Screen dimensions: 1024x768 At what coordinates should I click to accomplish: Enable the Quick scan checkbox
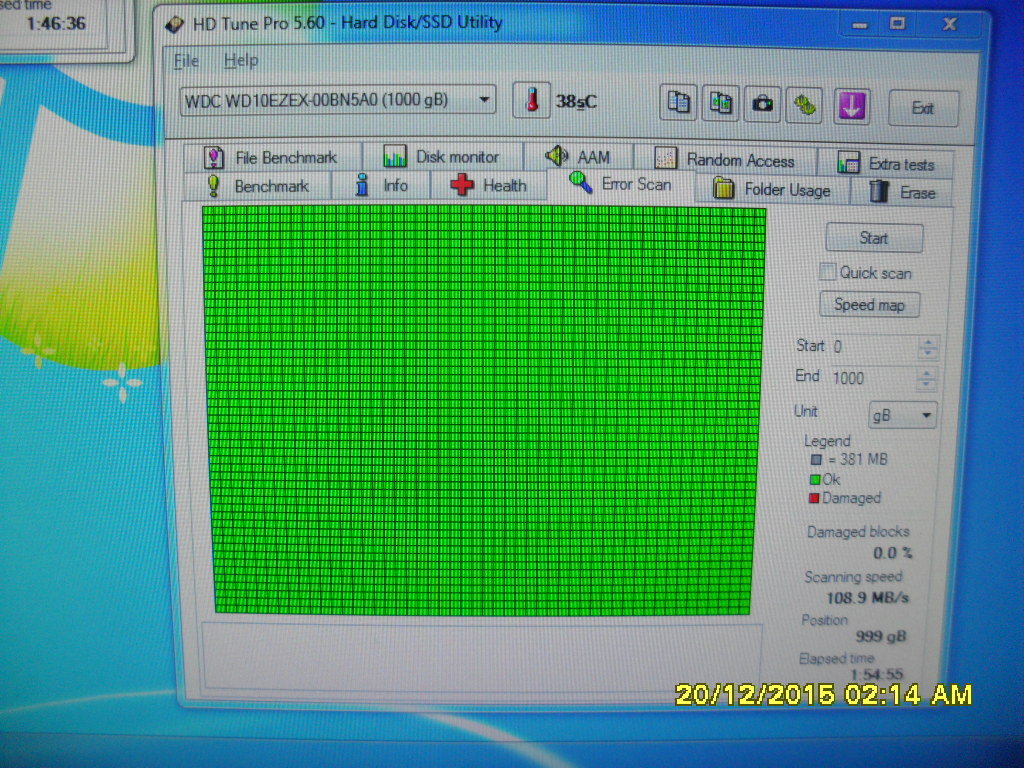pos(827,272)
